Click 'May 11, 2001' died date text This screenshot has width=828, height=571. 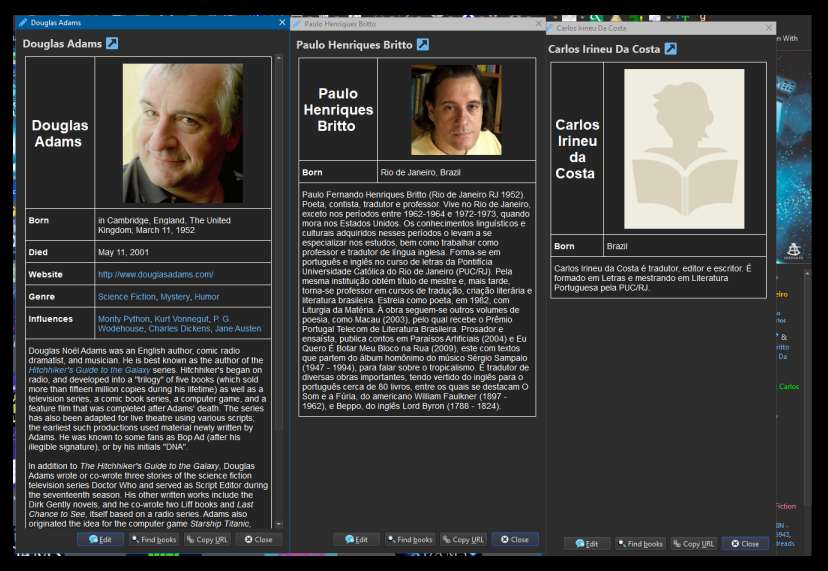click(123, 252)
